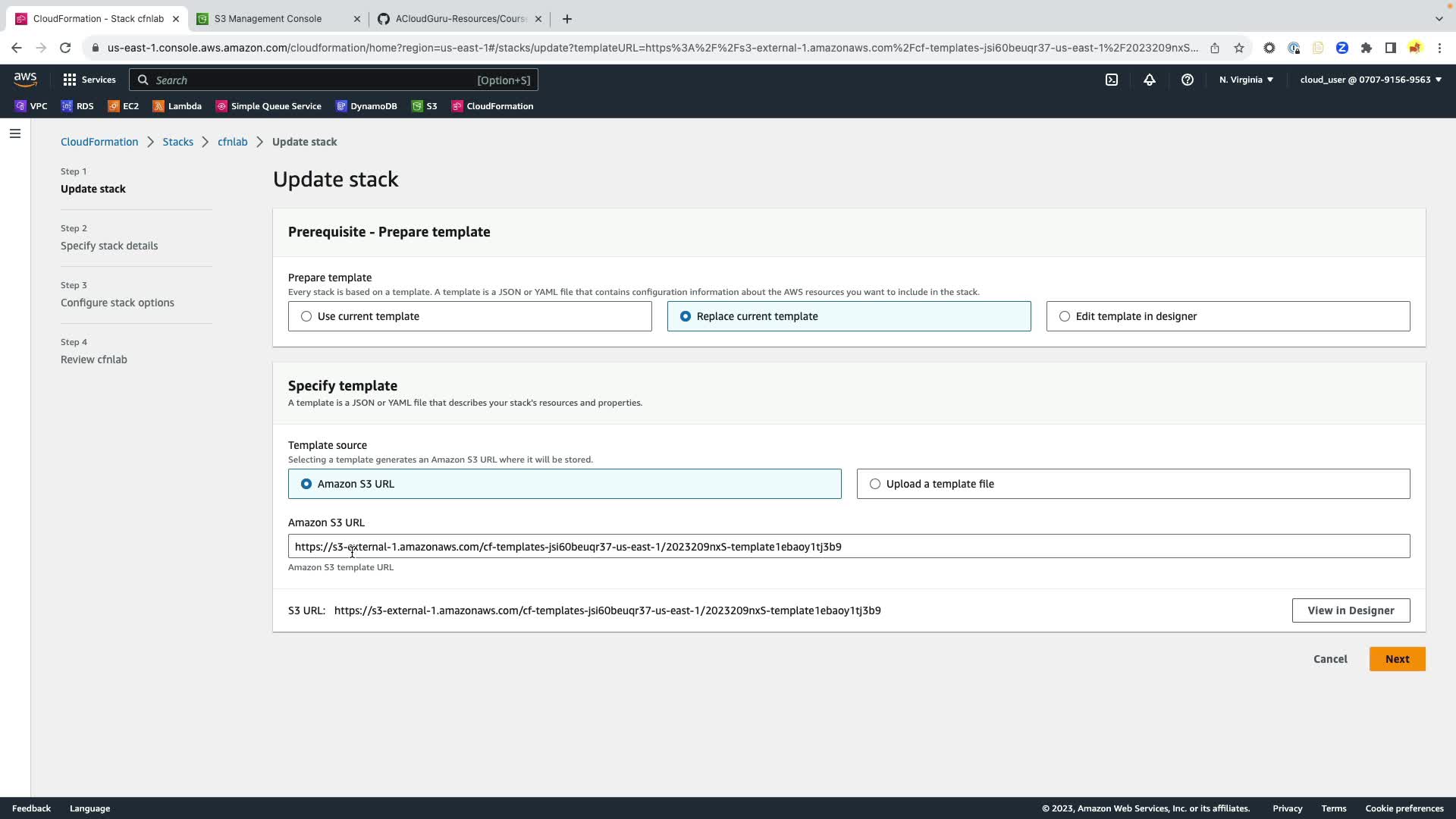This screenshot has height=819, width=1456.
Task: Open the notifications bell icon
Action: tap(1150, 80)
